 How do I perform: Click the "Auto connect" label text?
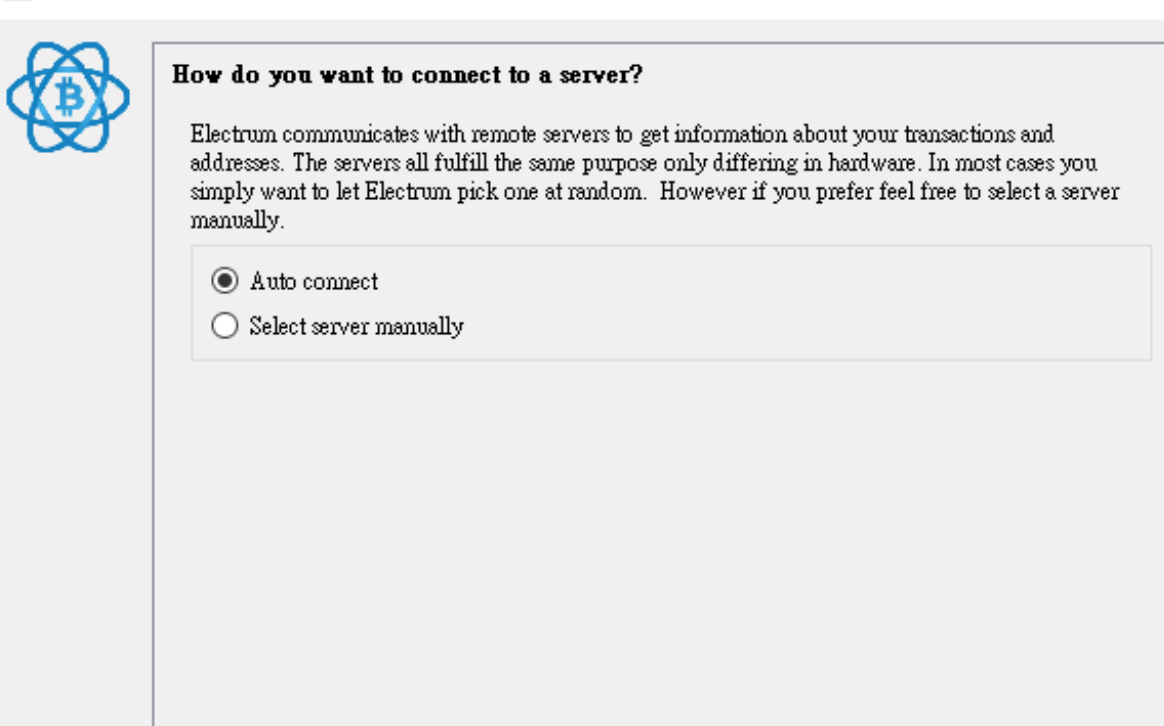pos(313,281)
